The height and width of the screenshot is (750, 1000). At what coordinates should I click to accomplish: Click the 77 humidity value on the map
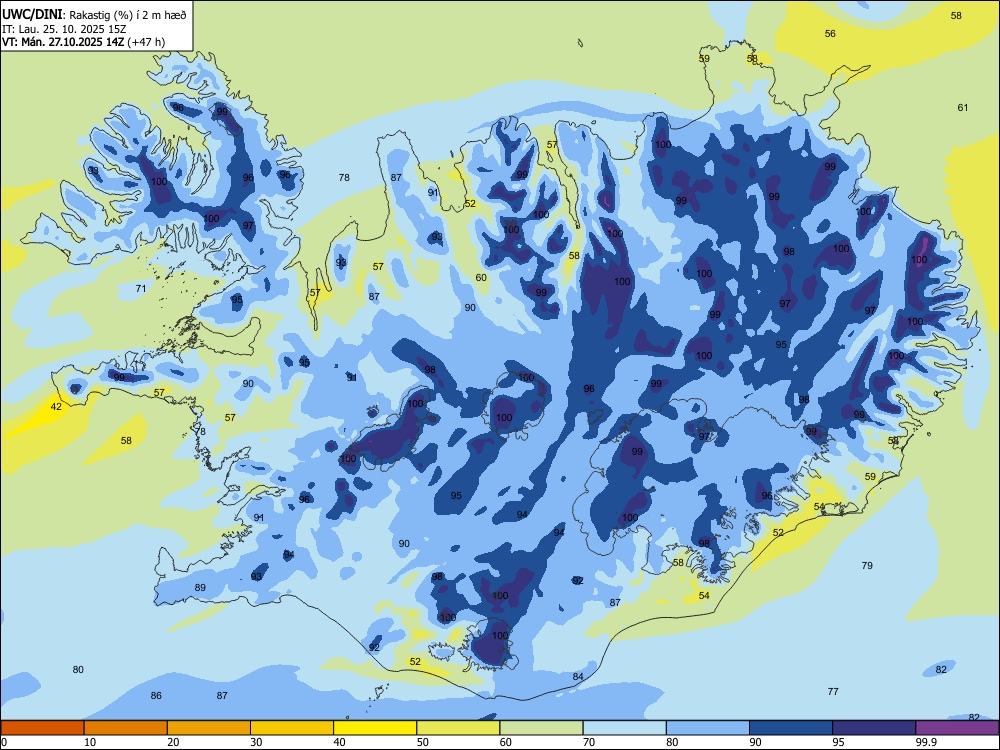[833, 692]
